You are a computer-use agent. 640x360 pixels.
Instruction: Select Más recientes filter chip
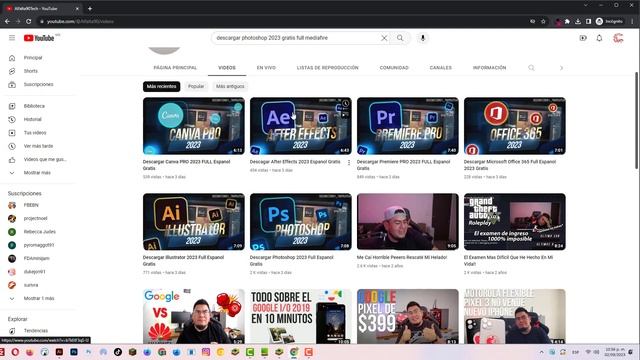click(x=161, y=87)
